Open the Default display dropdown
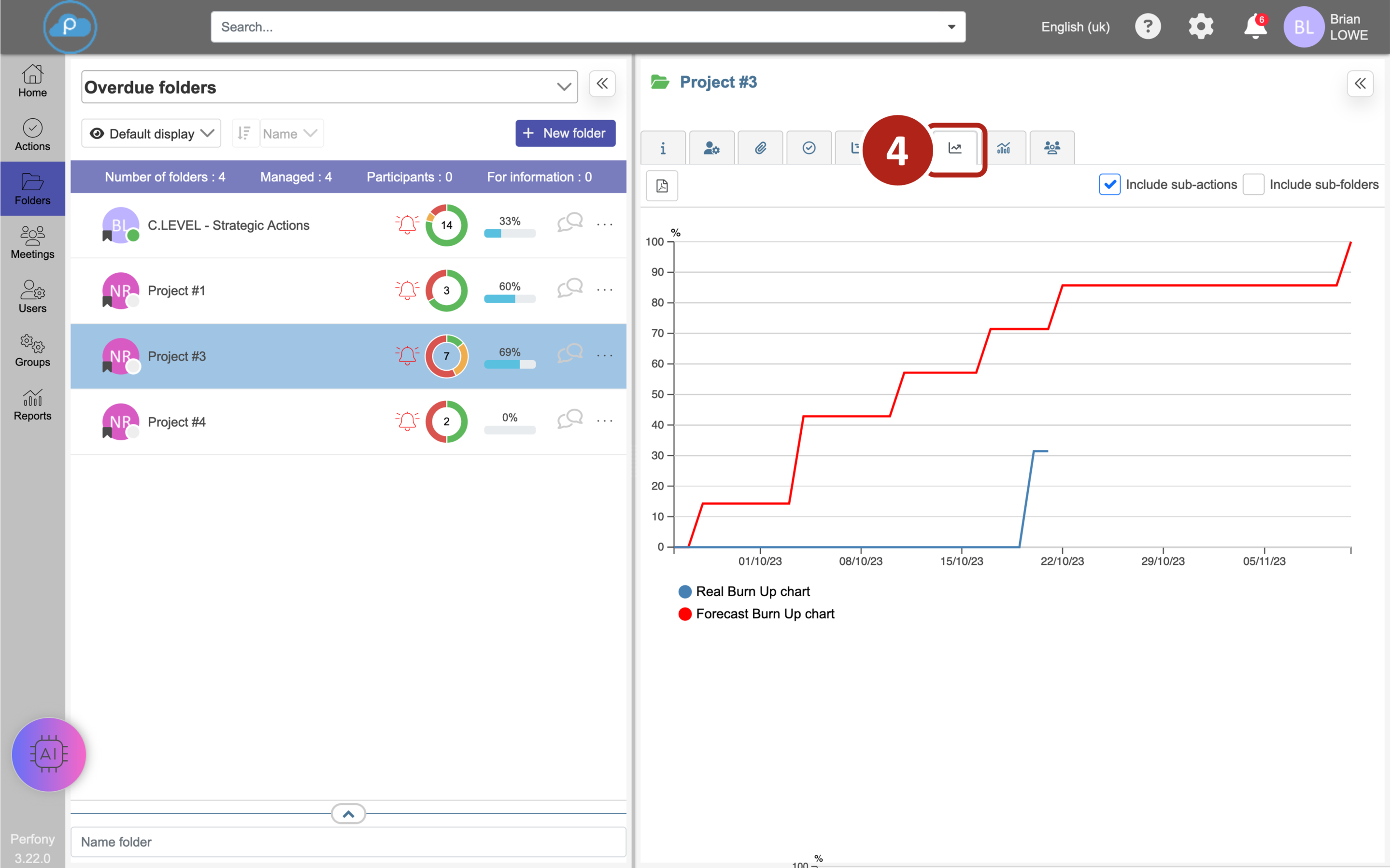The image size is (1391, 868). (x=152, y=134)
